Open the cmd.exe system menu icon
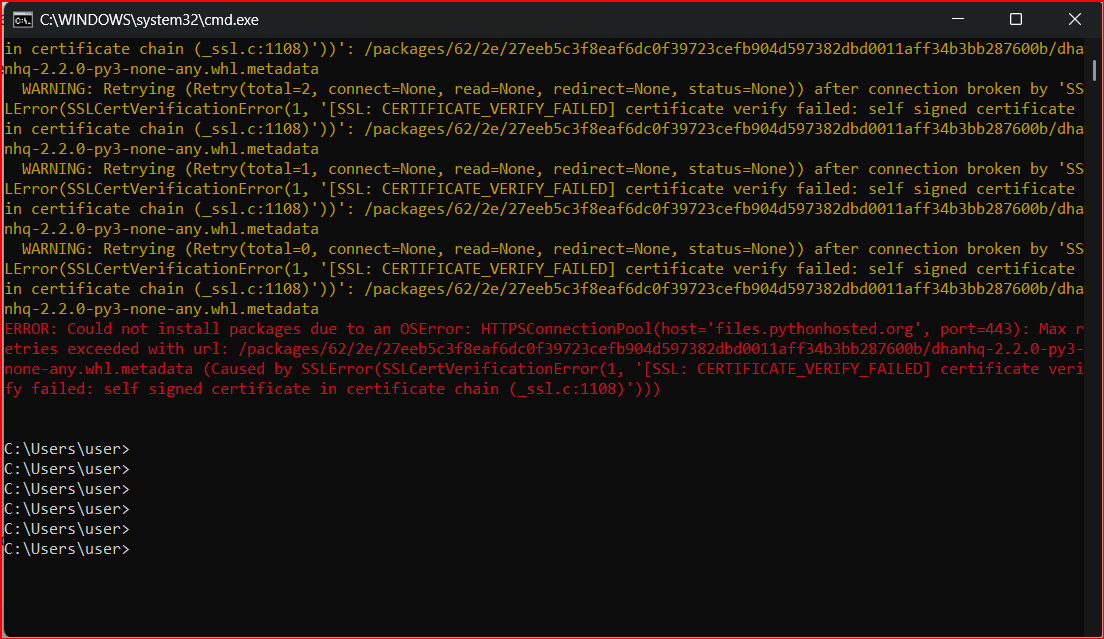 pos(23,20)
